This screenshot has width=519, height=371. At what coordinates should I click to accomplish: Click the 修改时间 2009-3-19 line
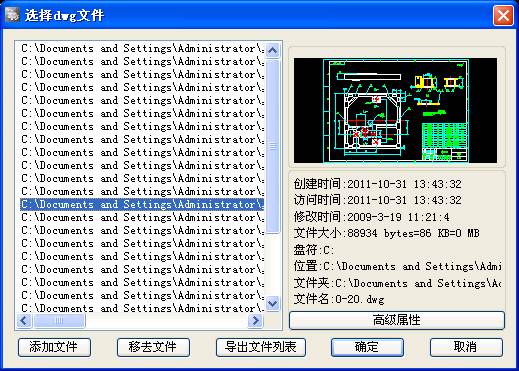pyautogui.click(x=372, y=217)
